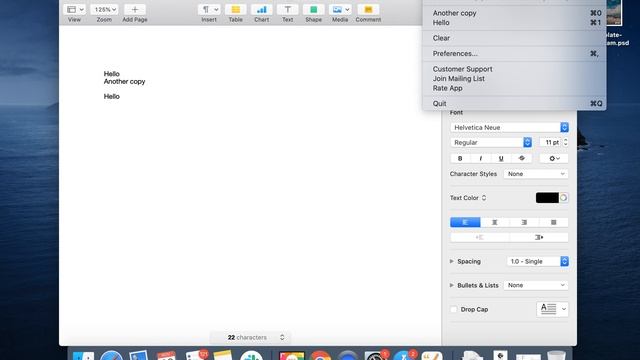Toggle underline formatting
This screenshot has height=360, width=640.
click(501, 158)
